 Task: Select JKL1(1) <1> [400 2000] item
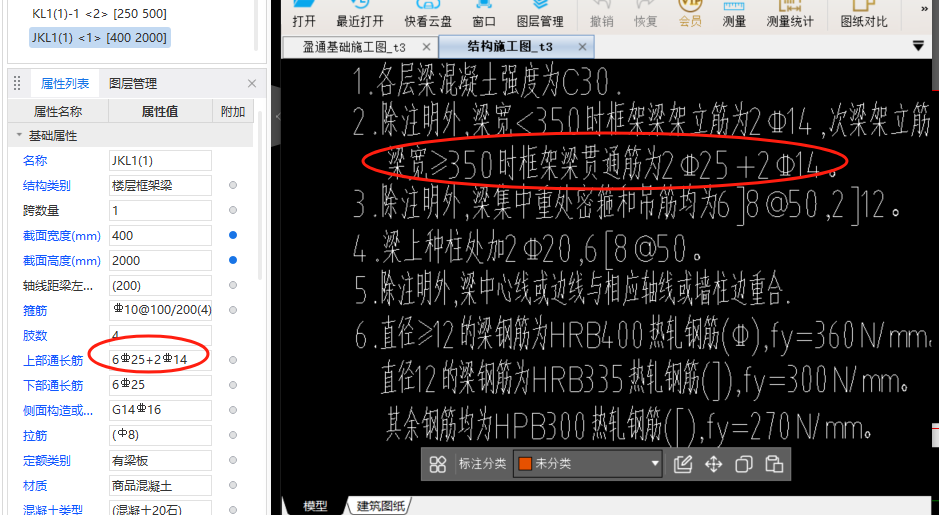[99, 38]
